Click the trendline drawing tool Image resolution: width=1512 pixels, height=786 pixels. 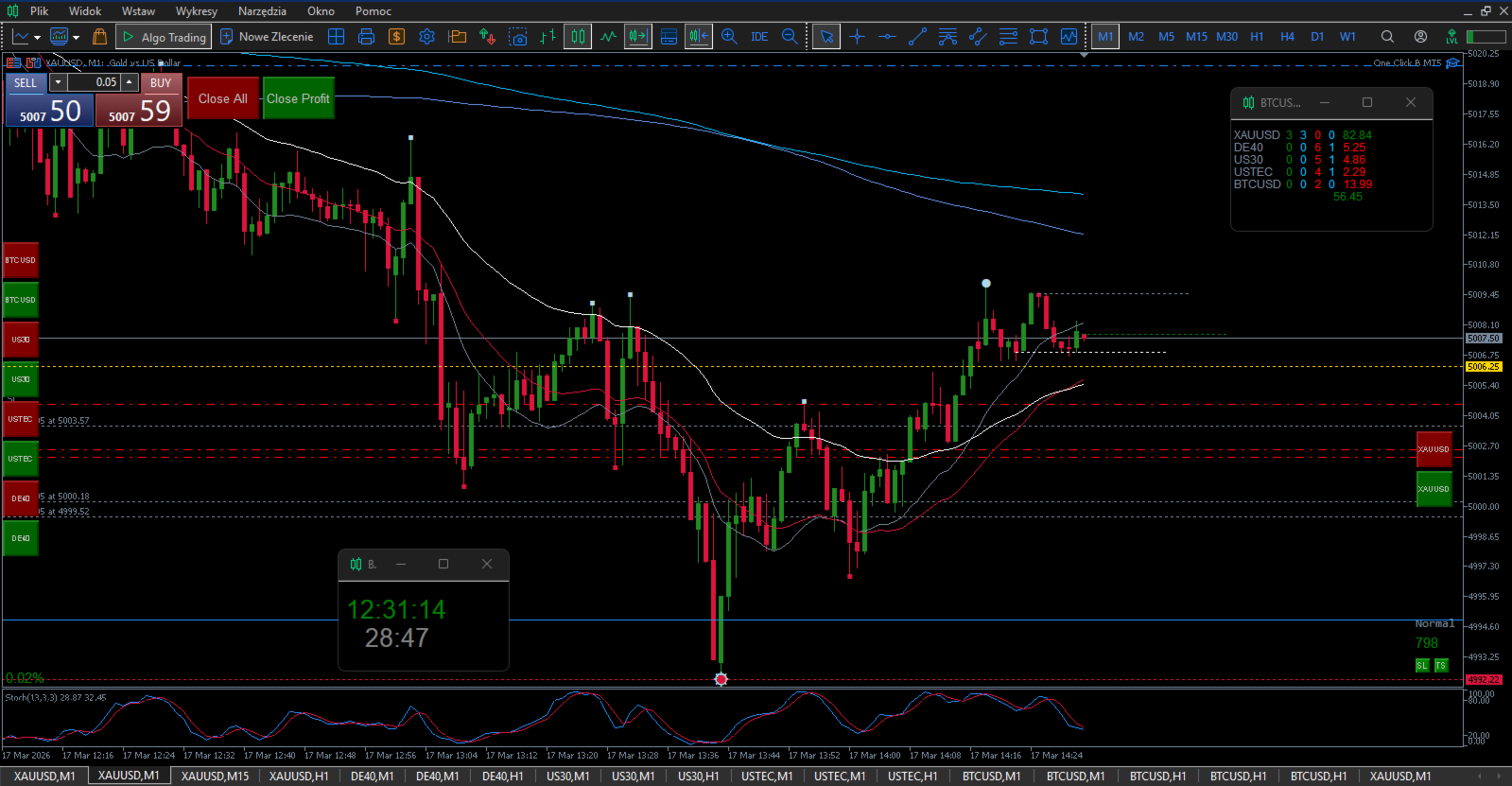(x=917, y=37)
